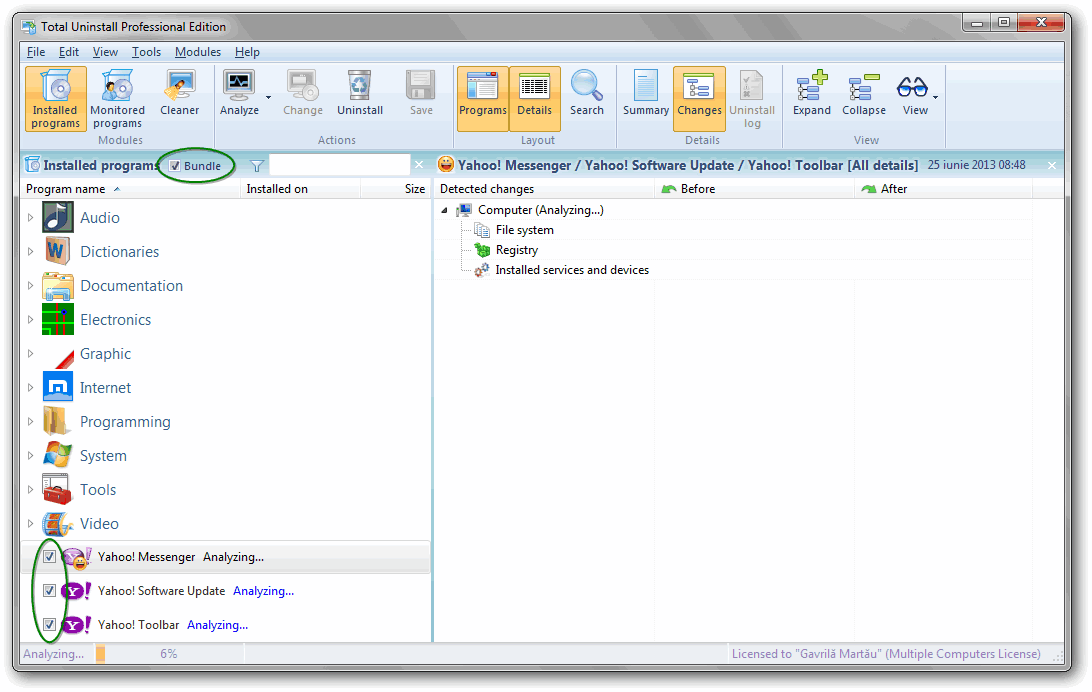Expand the Internet program group
The image size is (1092, 692).
tap(31, 388)
